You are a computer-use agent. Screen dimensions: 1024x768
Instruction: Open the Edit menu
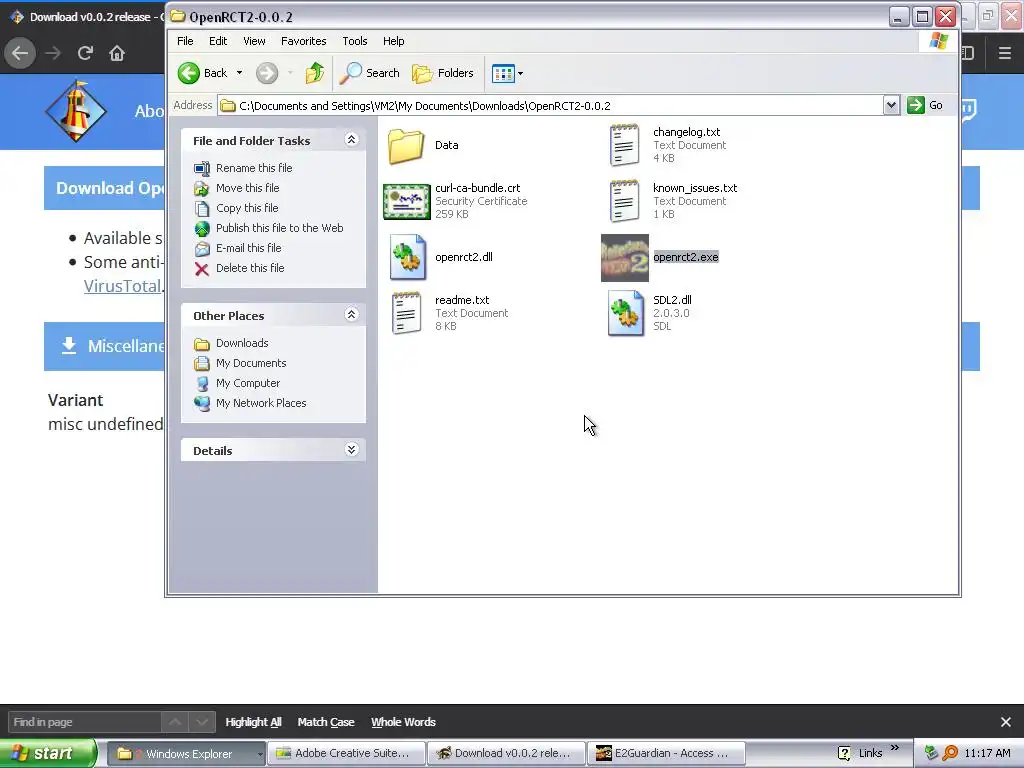tap(217, 41)
